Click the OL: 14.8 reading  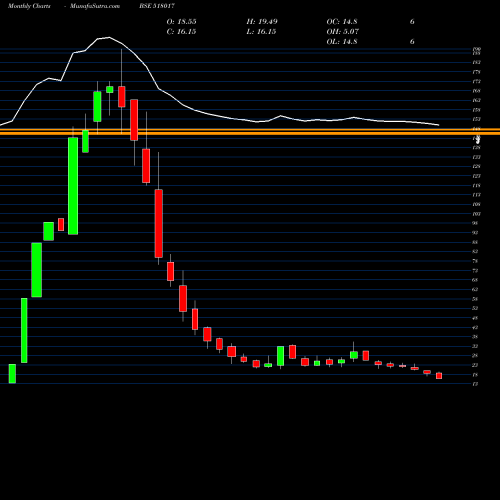coord(342,42)
